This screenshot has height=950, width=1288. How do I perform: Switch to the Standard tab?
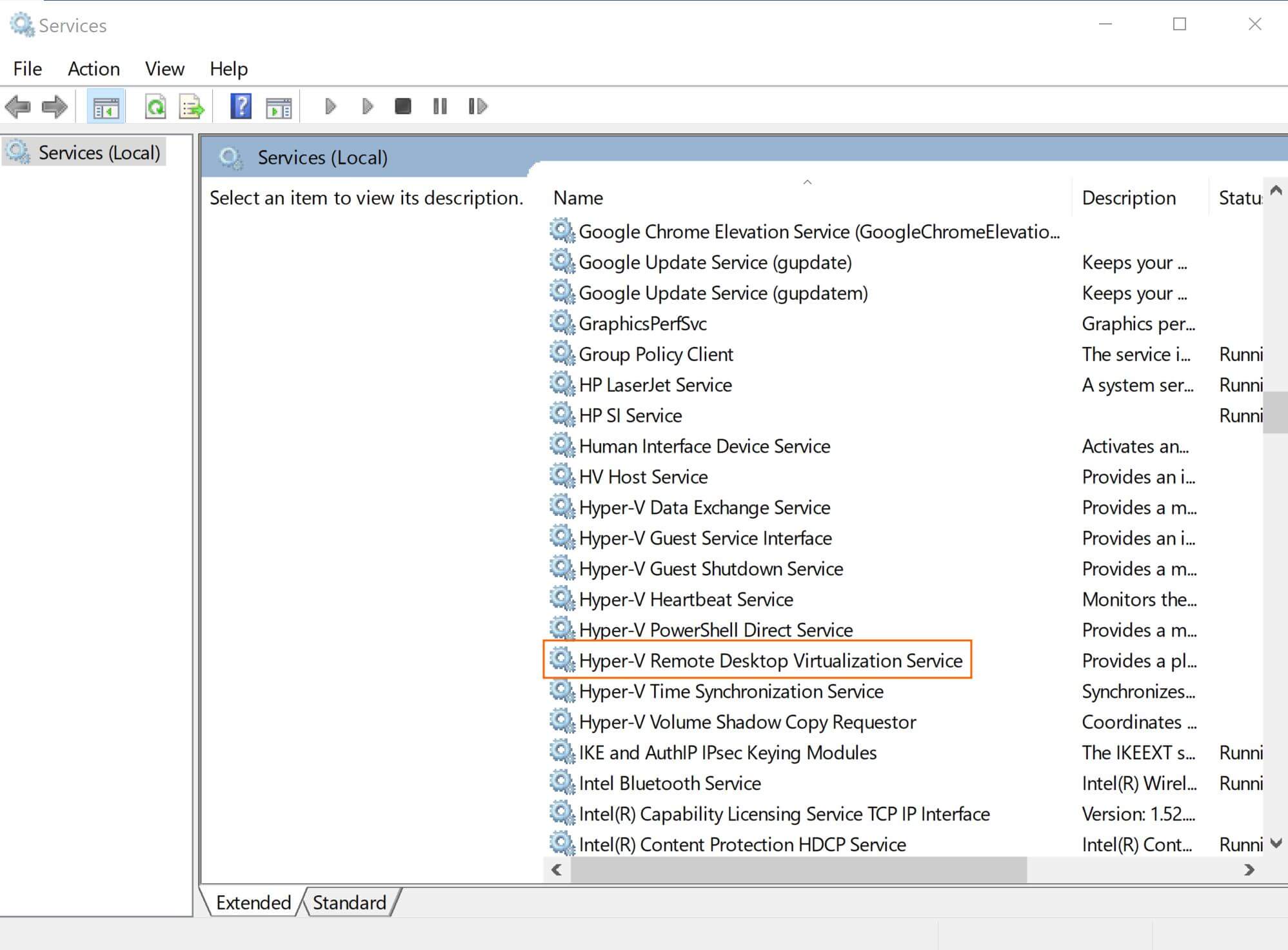(x=348, y=902)
